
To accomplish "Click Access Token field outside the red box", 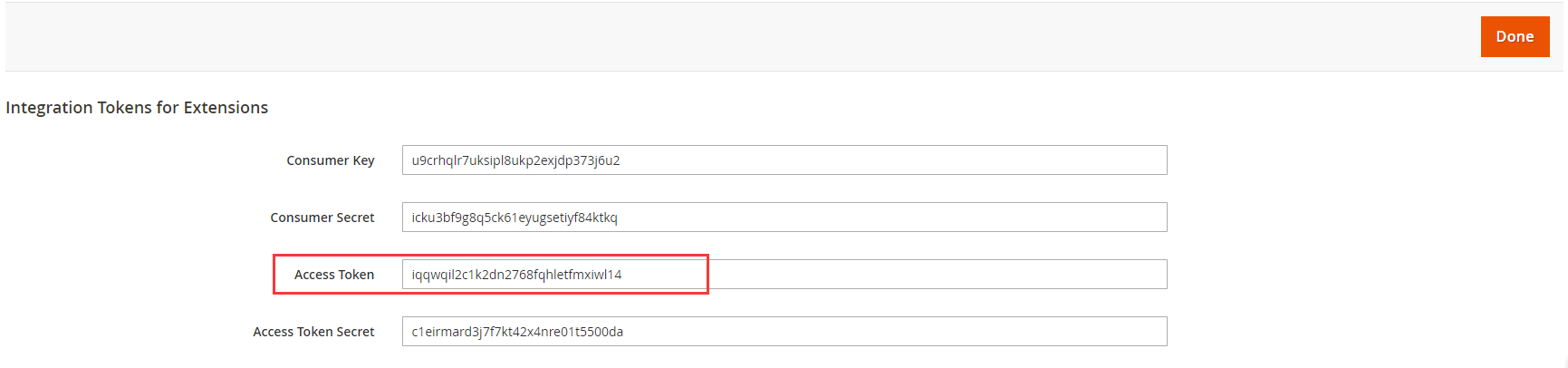I will click(933, 275).
